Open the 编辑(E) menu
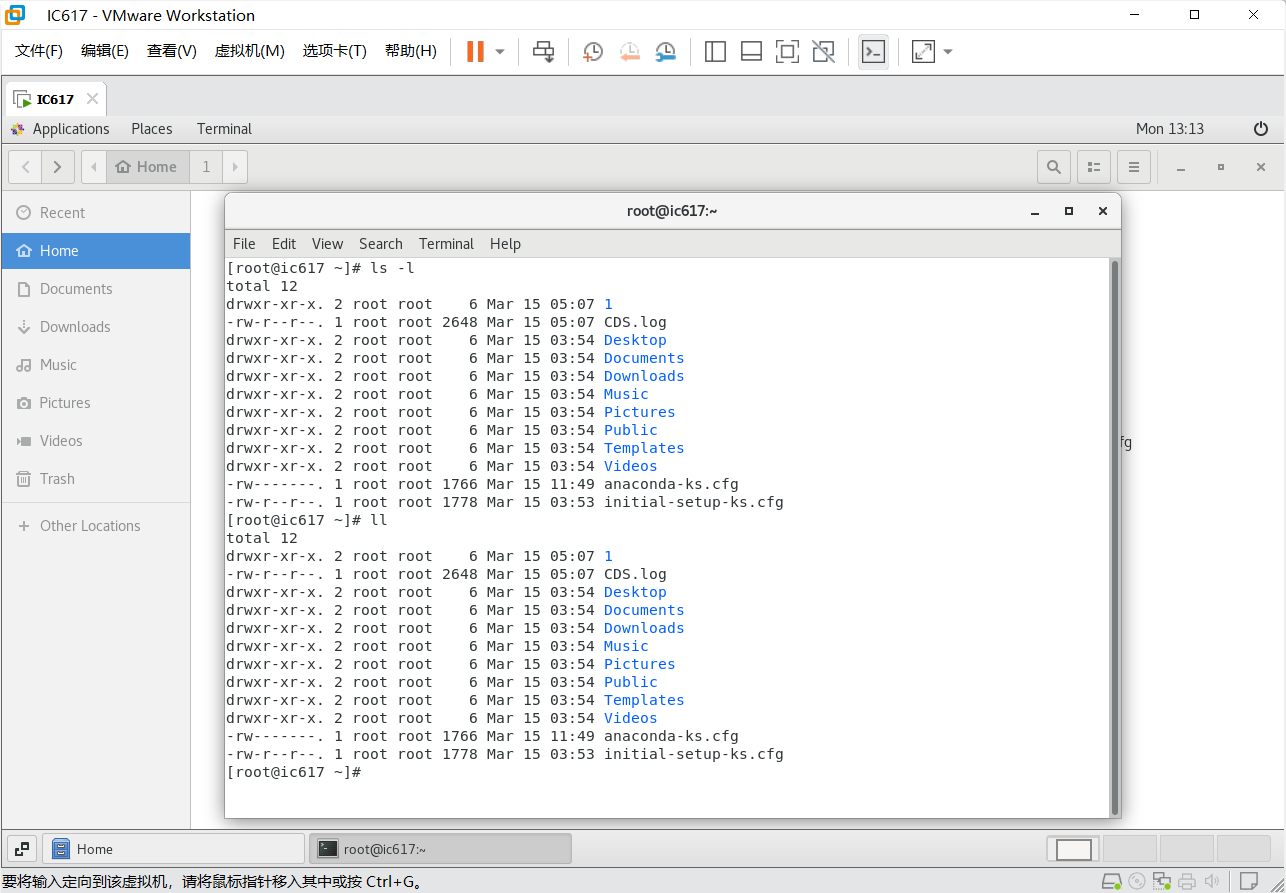Viewport: 1286px width, 893px height. 105,51
